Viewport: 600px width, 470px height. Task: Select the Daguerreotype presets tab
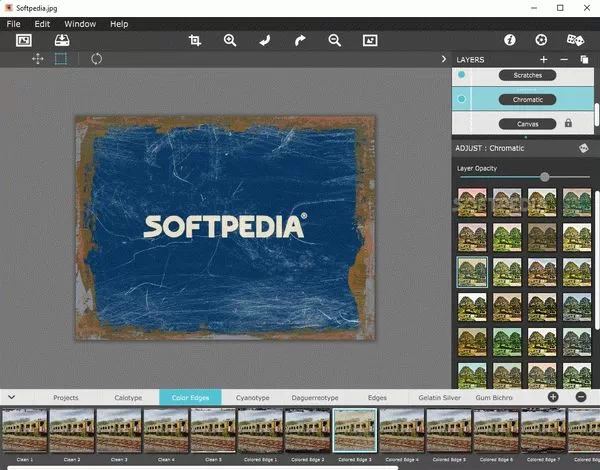tap(314, 397)
